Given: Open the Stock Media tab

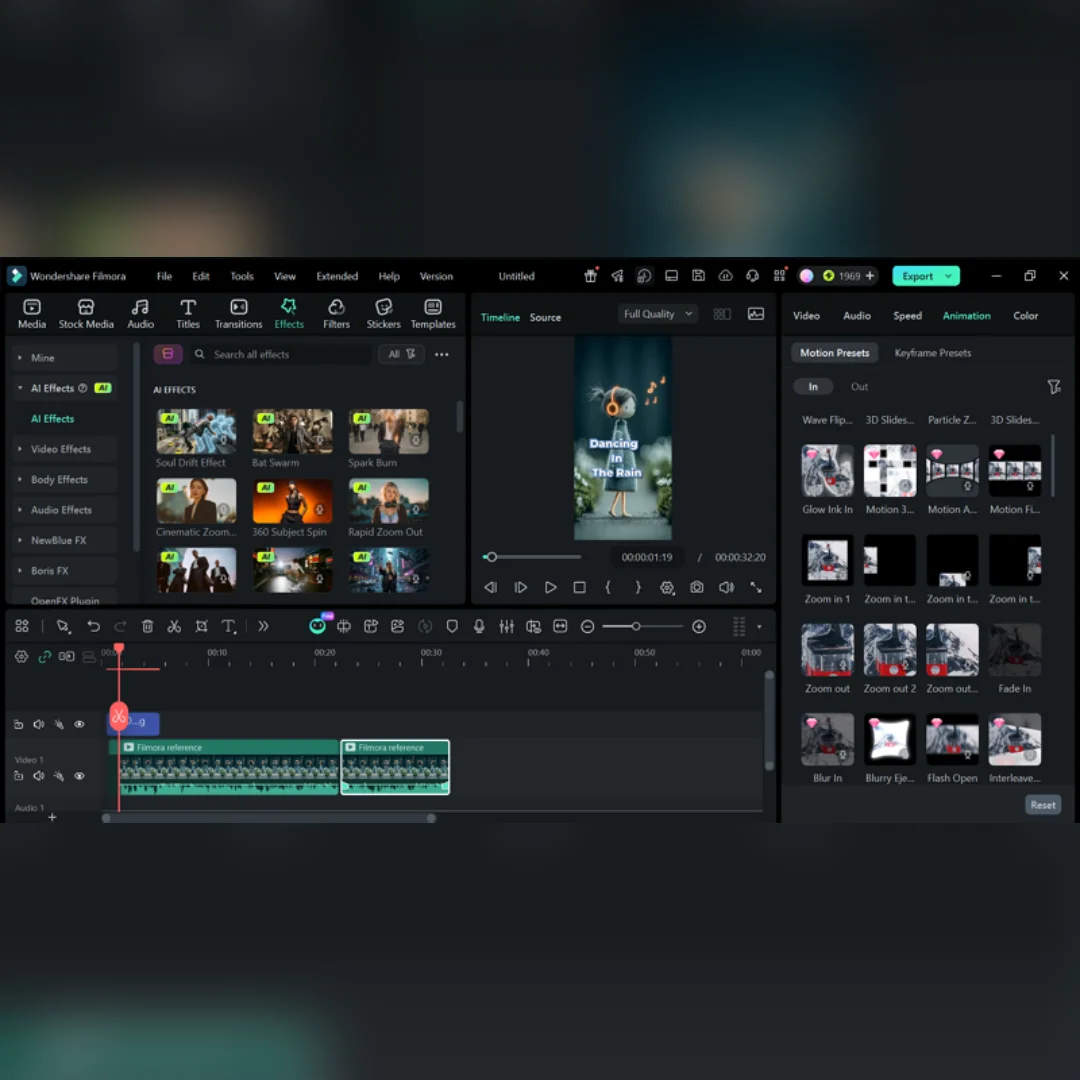Looking at the screenshot, I should point(86,314).
